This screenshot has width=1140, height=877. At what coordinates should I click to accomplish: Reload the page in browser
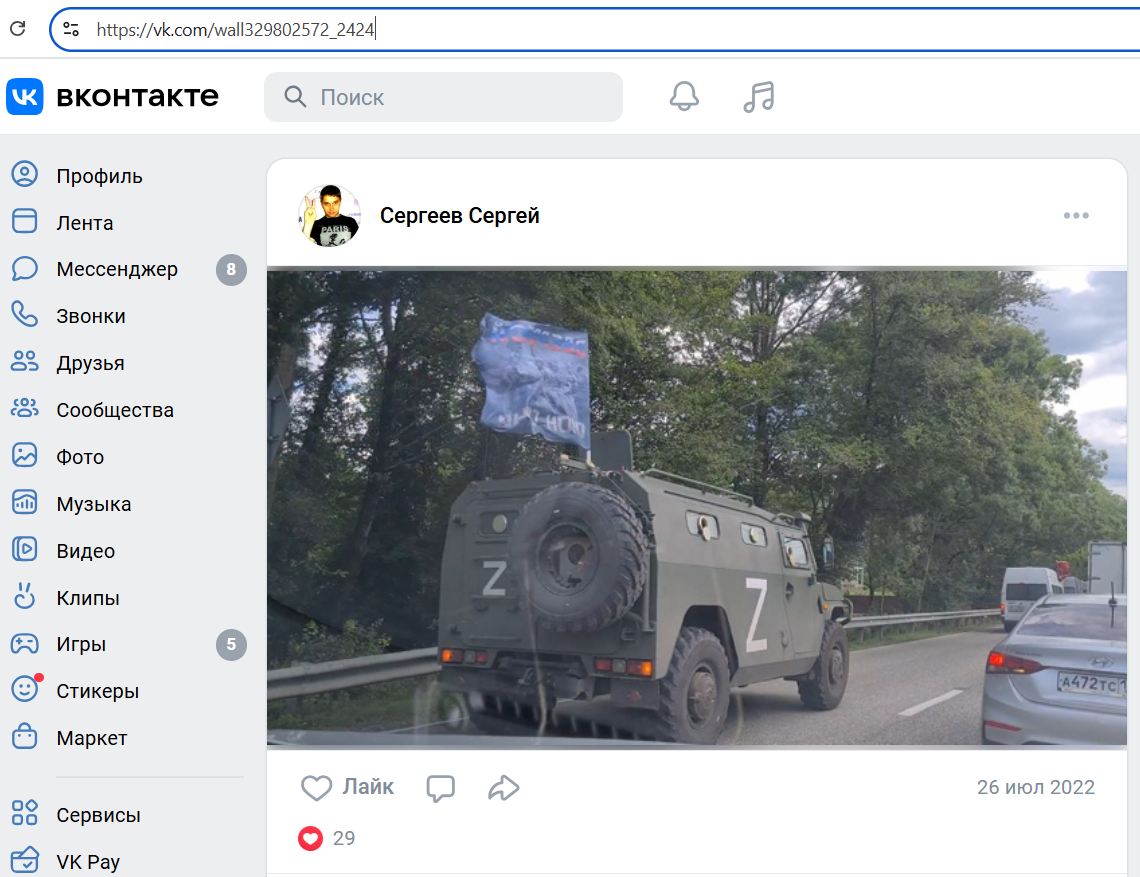[17, 29]
